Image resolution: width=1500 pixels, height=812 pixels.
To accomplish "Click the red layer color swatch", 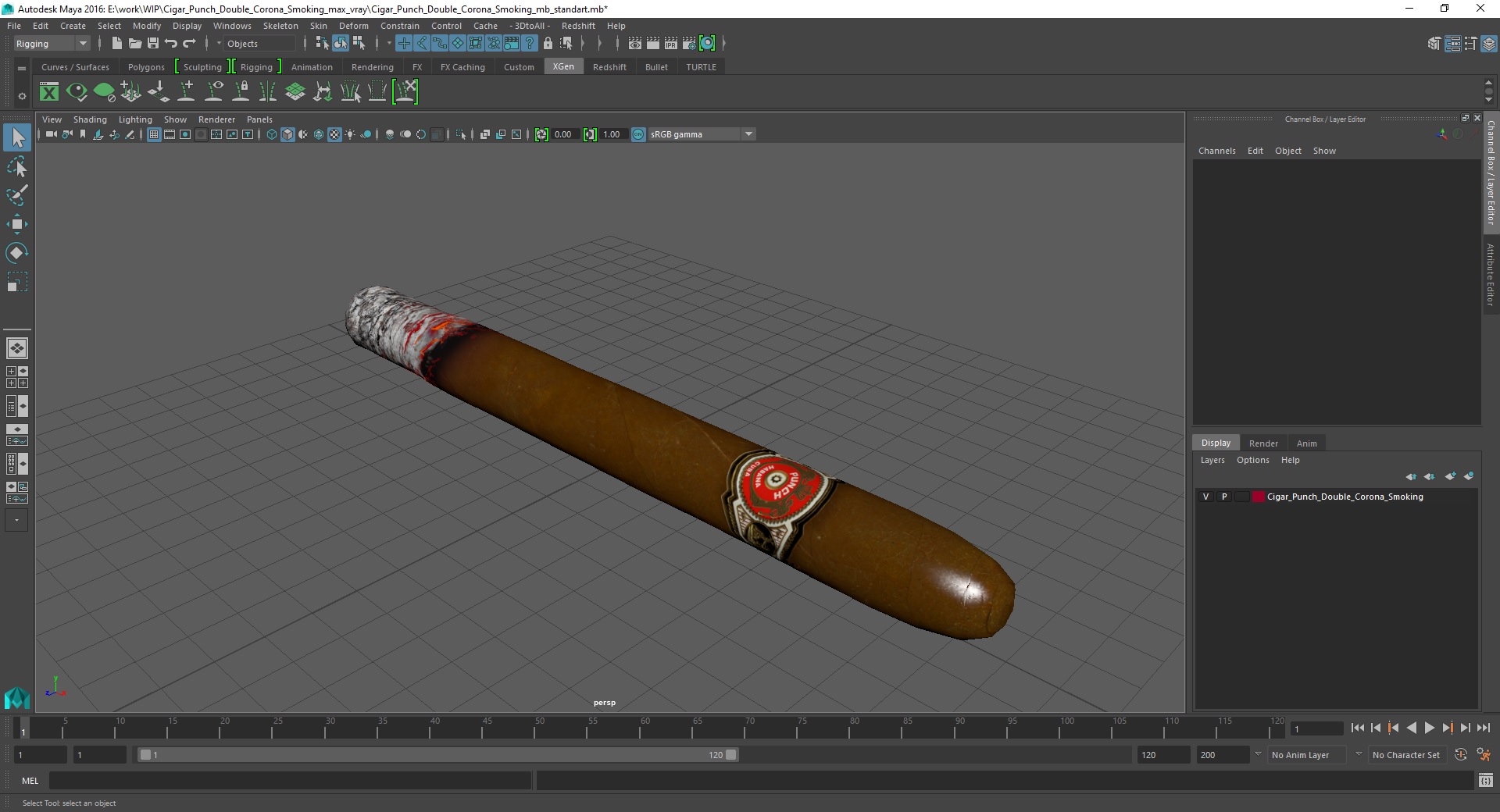I will (1258, 497).
